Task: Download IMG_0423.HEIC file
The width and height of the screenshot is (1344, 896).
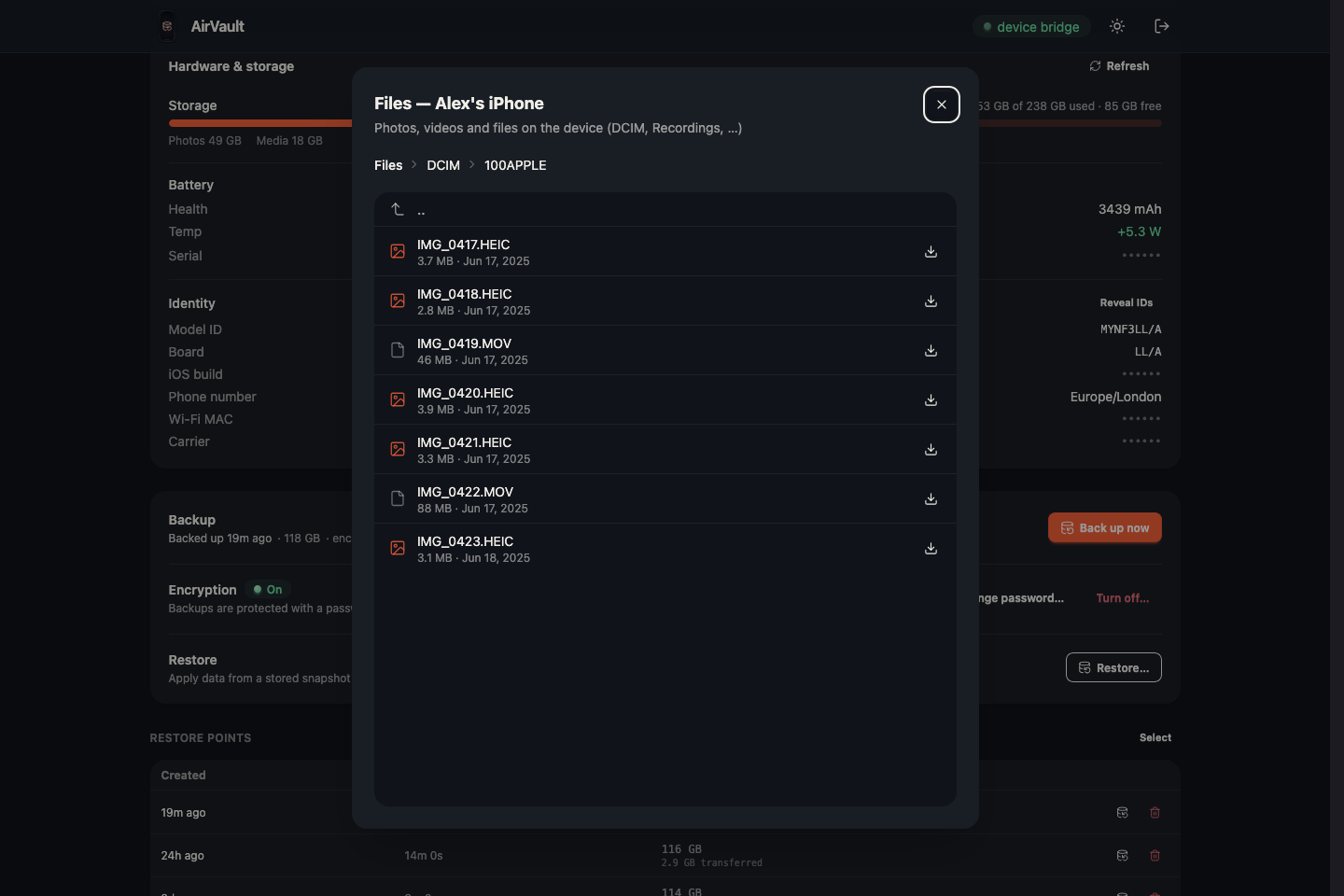Action: click(x=931, y=549)
